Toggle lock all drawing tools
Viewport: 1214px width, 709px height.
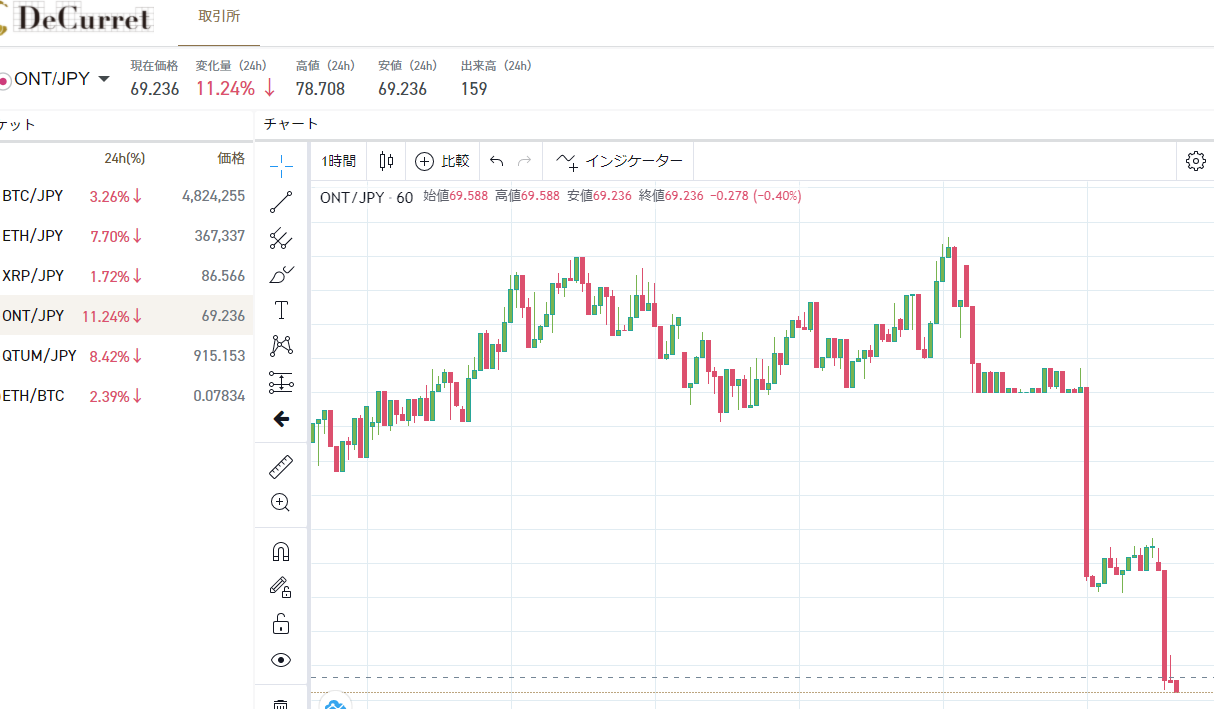click(281, 624)
